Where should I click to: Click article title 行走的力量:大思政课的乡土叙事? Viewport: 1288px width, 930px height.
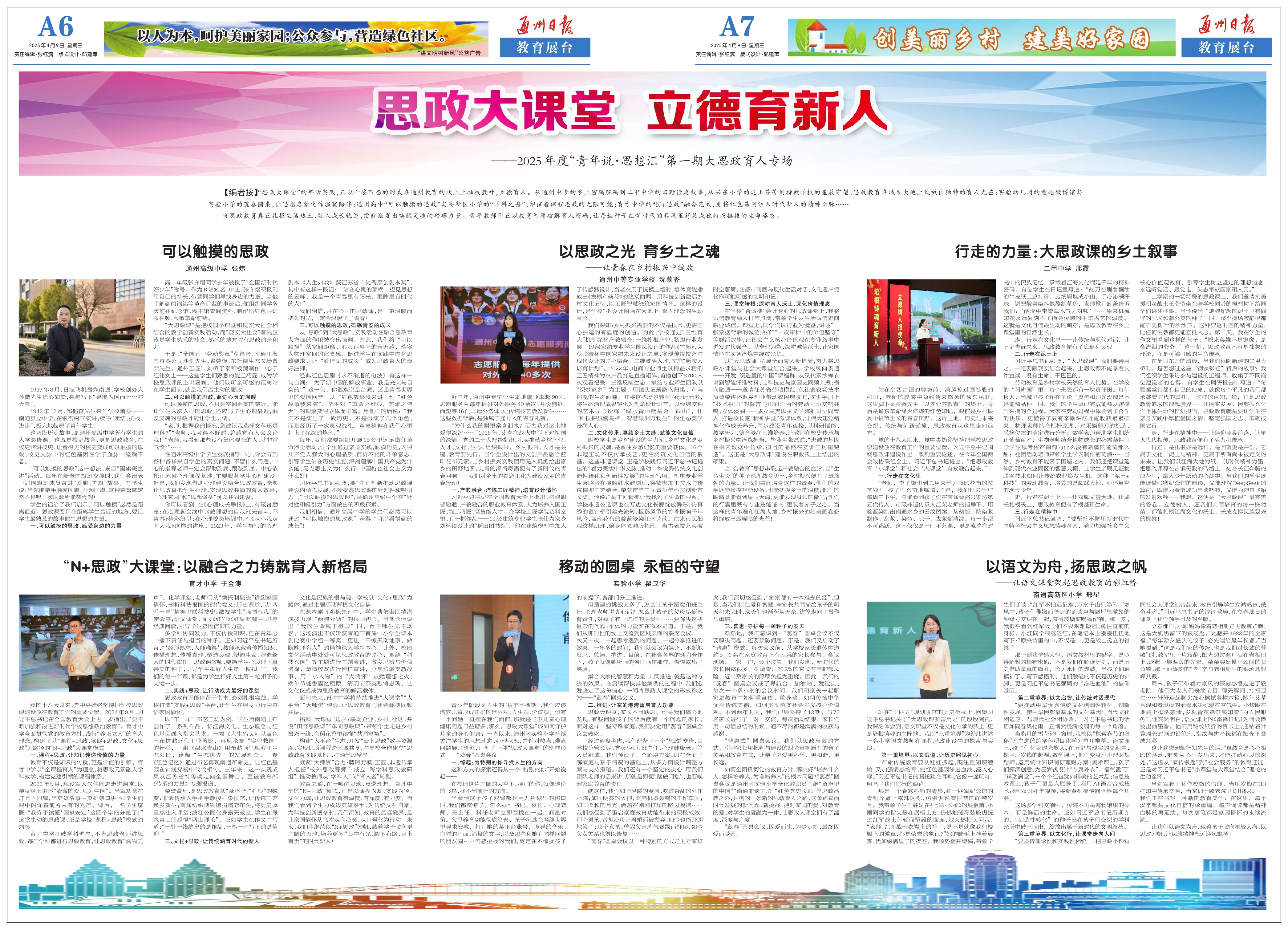[x=1066, y=252]
